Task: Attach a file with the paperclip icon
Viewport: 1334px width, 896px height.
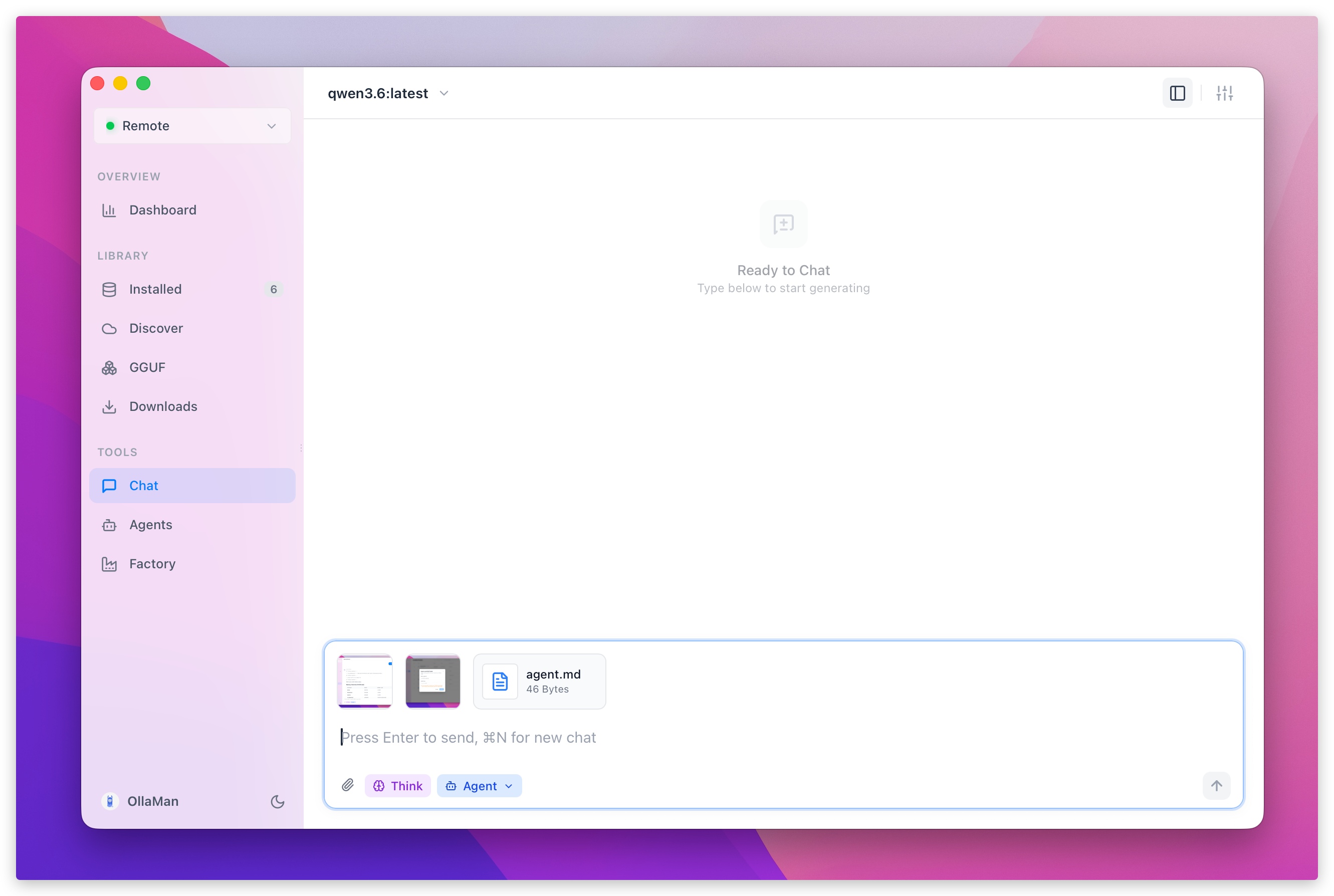Action: pos(348,786)
